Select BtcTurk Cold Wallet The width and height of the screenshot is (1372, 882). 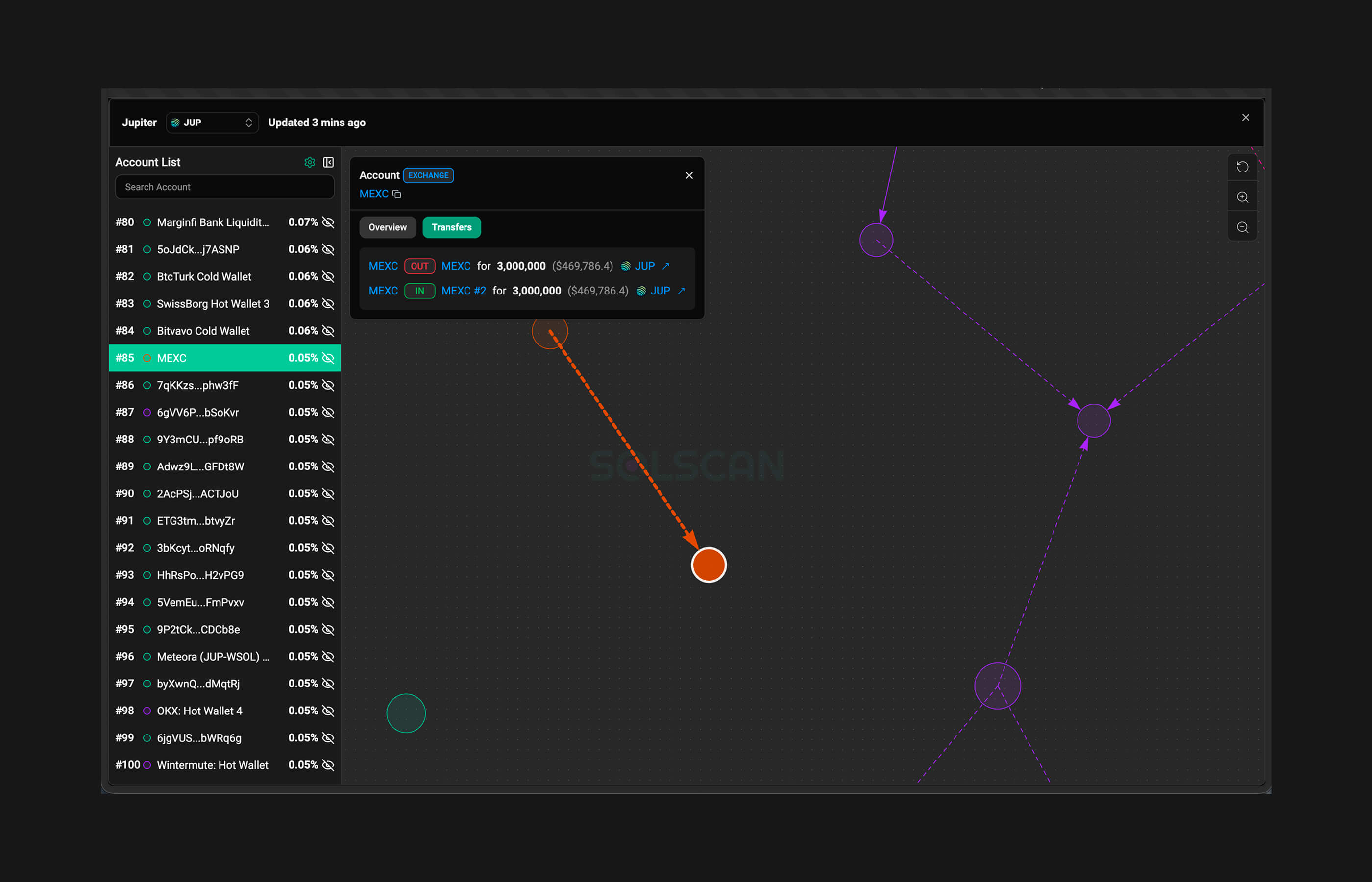[224, 277]
